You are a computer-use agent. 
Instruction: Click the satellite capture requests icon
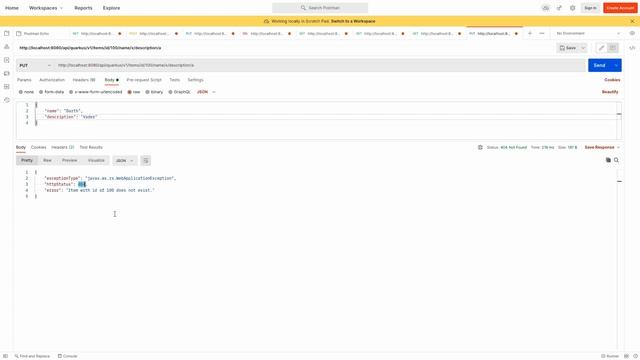click(x=559, y=8)
